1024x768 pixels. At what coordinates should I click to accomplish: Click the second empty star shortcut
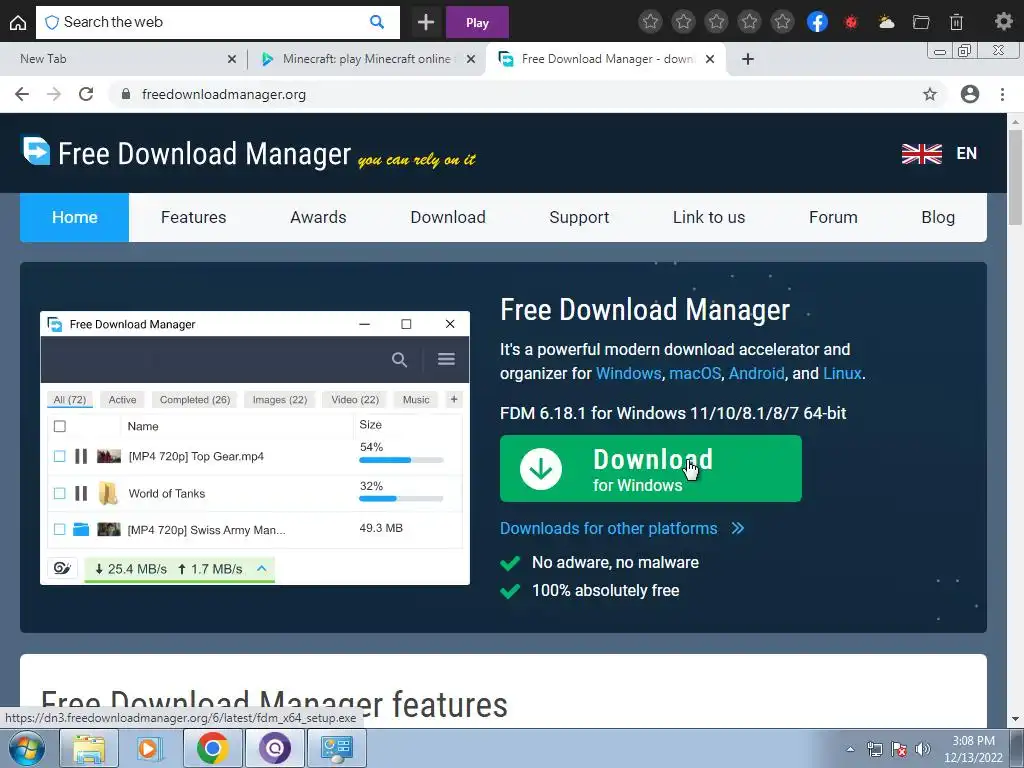click(x=683, y=22)
